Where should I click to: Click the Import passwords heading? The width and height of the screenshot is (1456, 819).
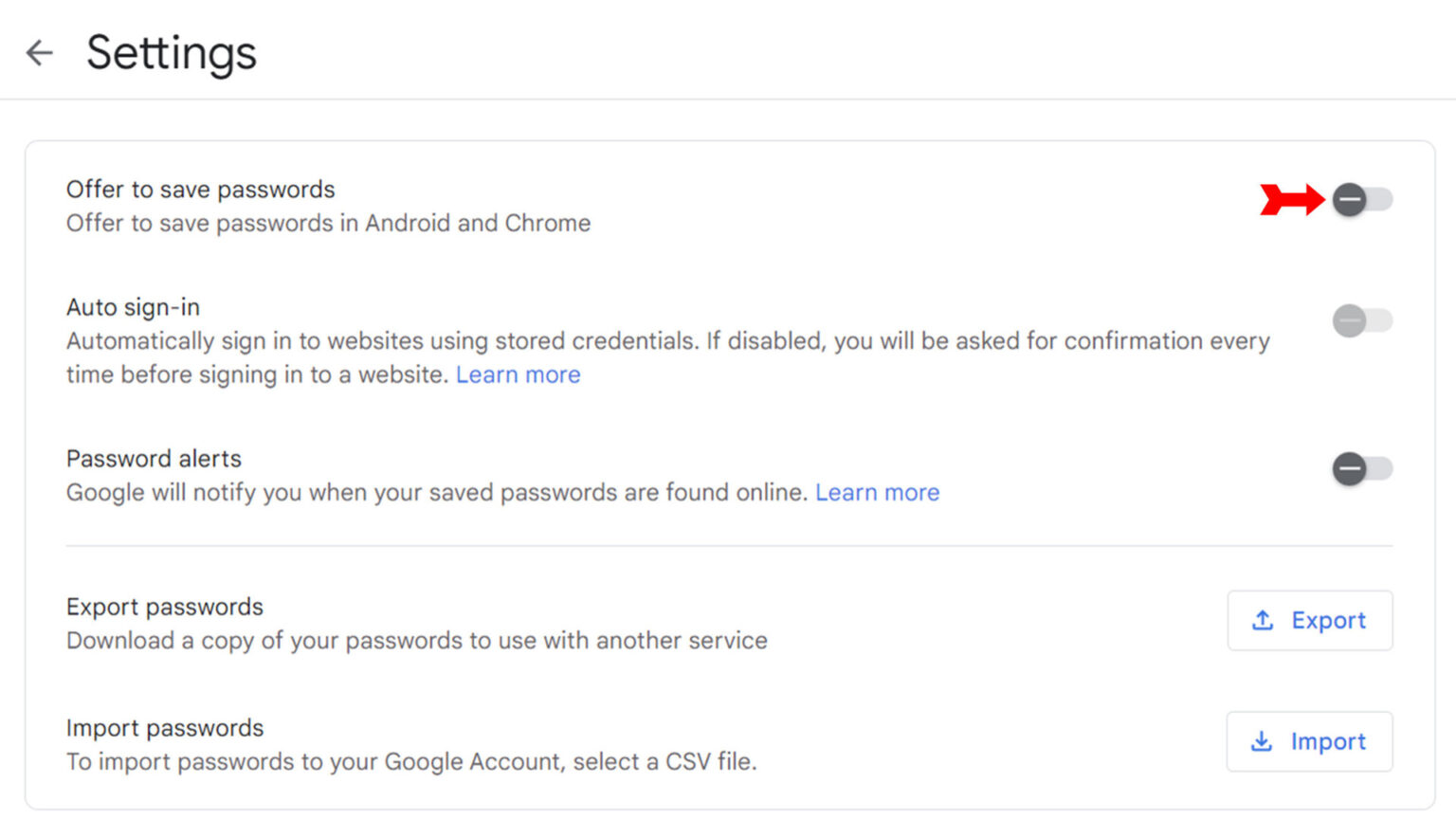[164, 727]
